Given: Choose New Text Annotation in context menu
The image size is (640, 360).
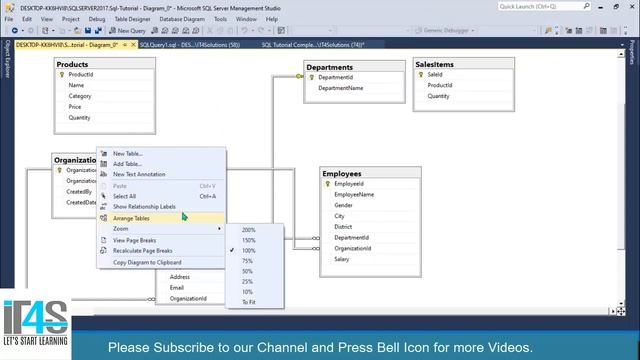Looking at the screenshot, I should point(139,174).
